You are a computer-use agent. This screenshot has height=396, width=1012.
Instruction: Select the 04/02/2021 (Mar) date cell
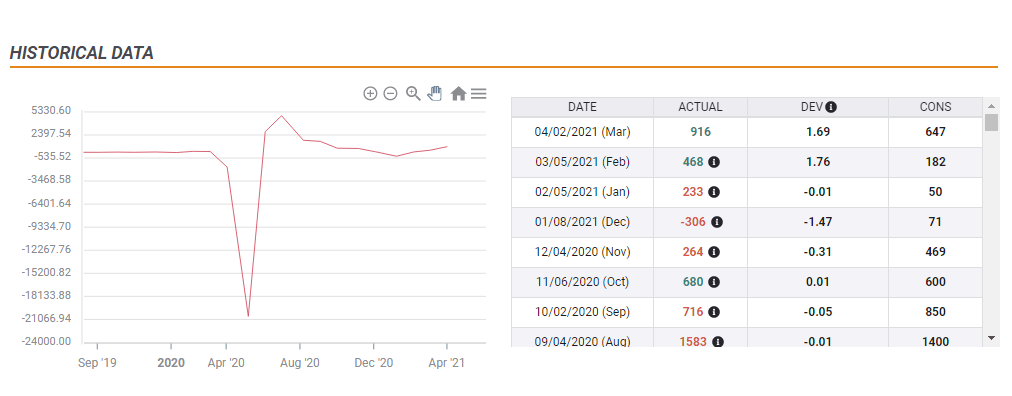pyautogui.click(x=582, y=132)
